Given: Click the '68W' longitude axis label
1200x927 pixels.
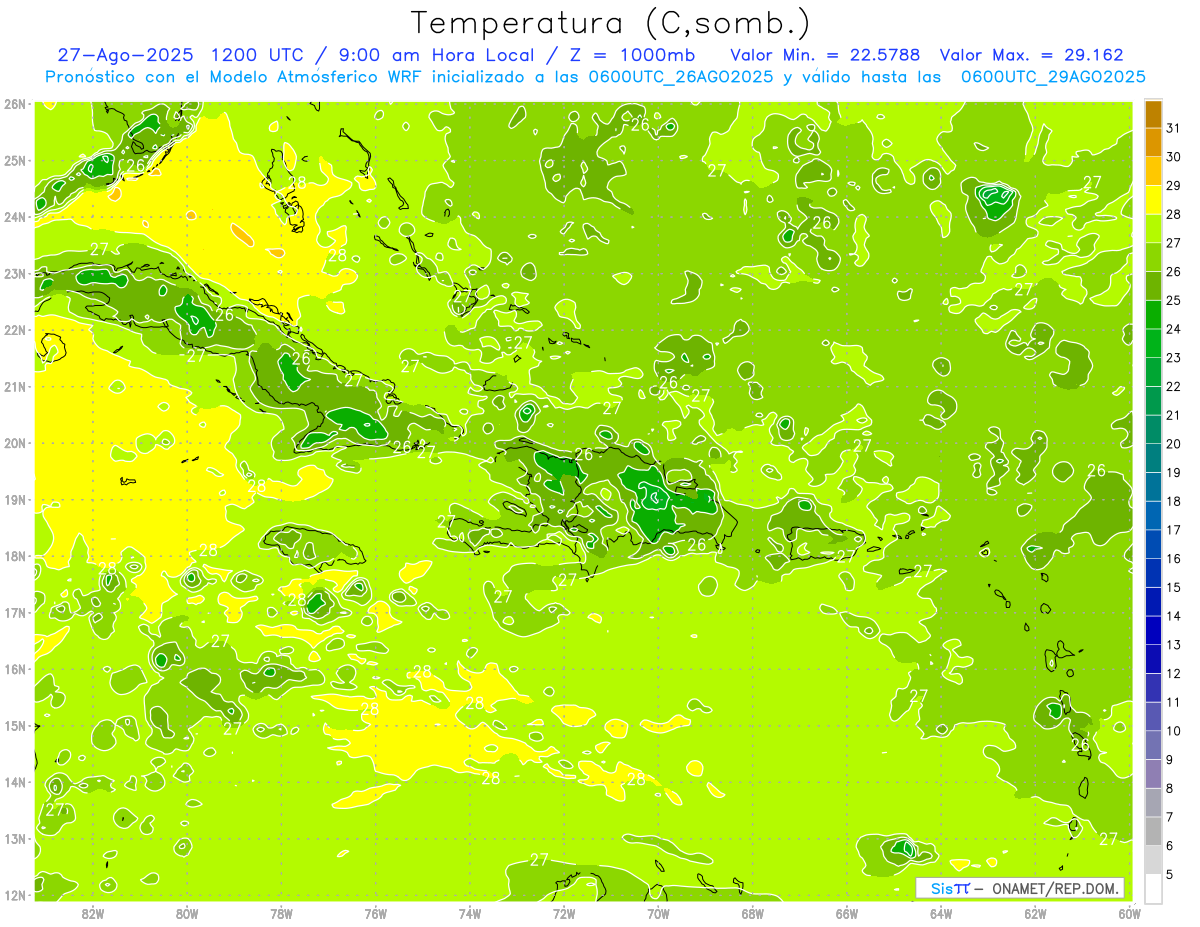Looking at the screenshot, I should click(752, 912).
